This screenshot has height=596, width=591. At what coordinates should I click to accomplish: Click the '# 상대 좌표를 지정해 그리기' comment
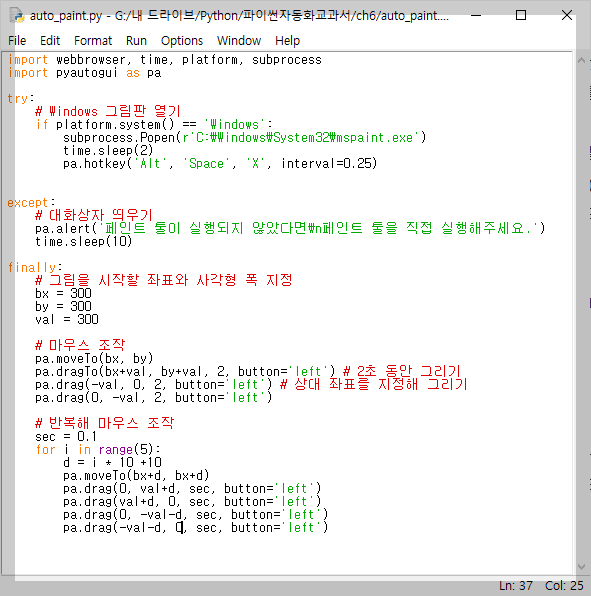click(x=373, y=384)
